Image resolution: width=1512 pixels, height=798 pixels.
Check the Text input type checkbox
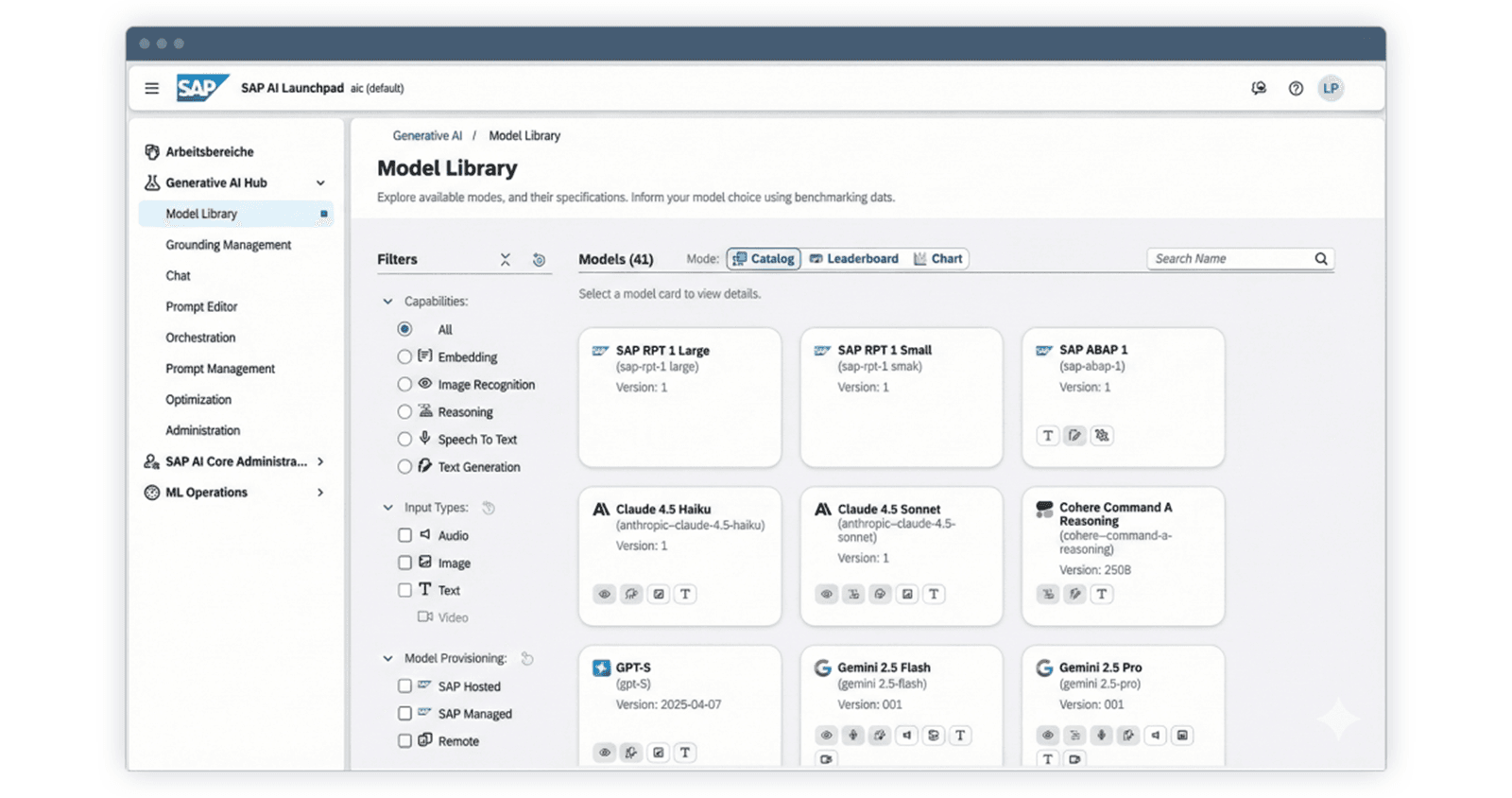pos(404,590)
